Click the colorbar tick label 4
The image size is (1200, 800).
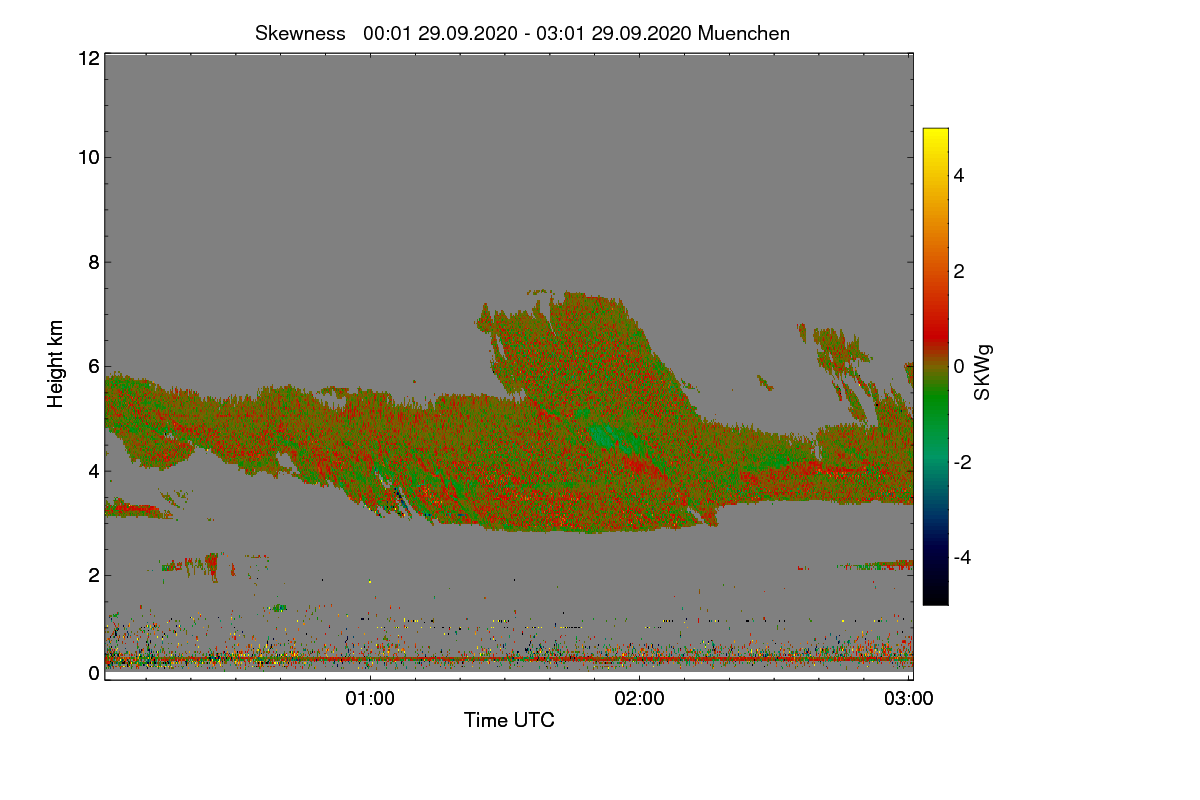959,175
